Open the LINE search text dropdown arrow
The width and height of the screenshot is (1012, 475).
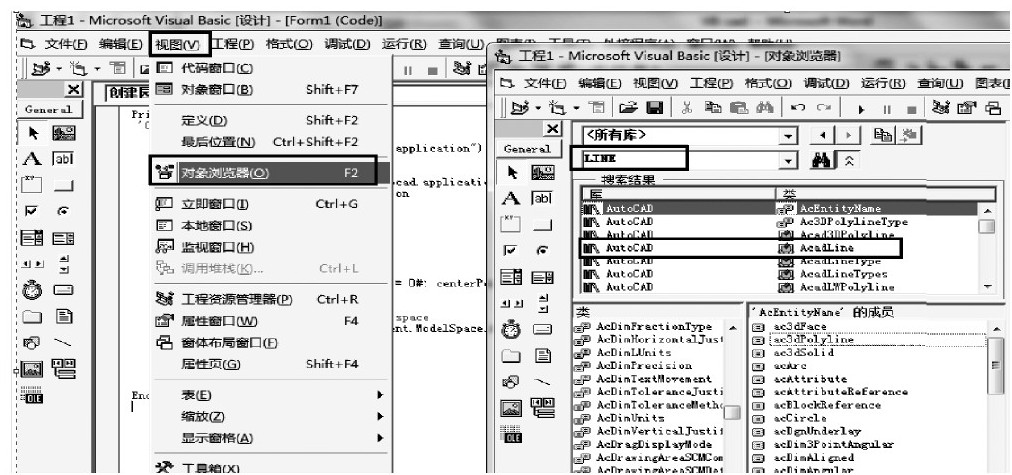(x=788, y=160)
